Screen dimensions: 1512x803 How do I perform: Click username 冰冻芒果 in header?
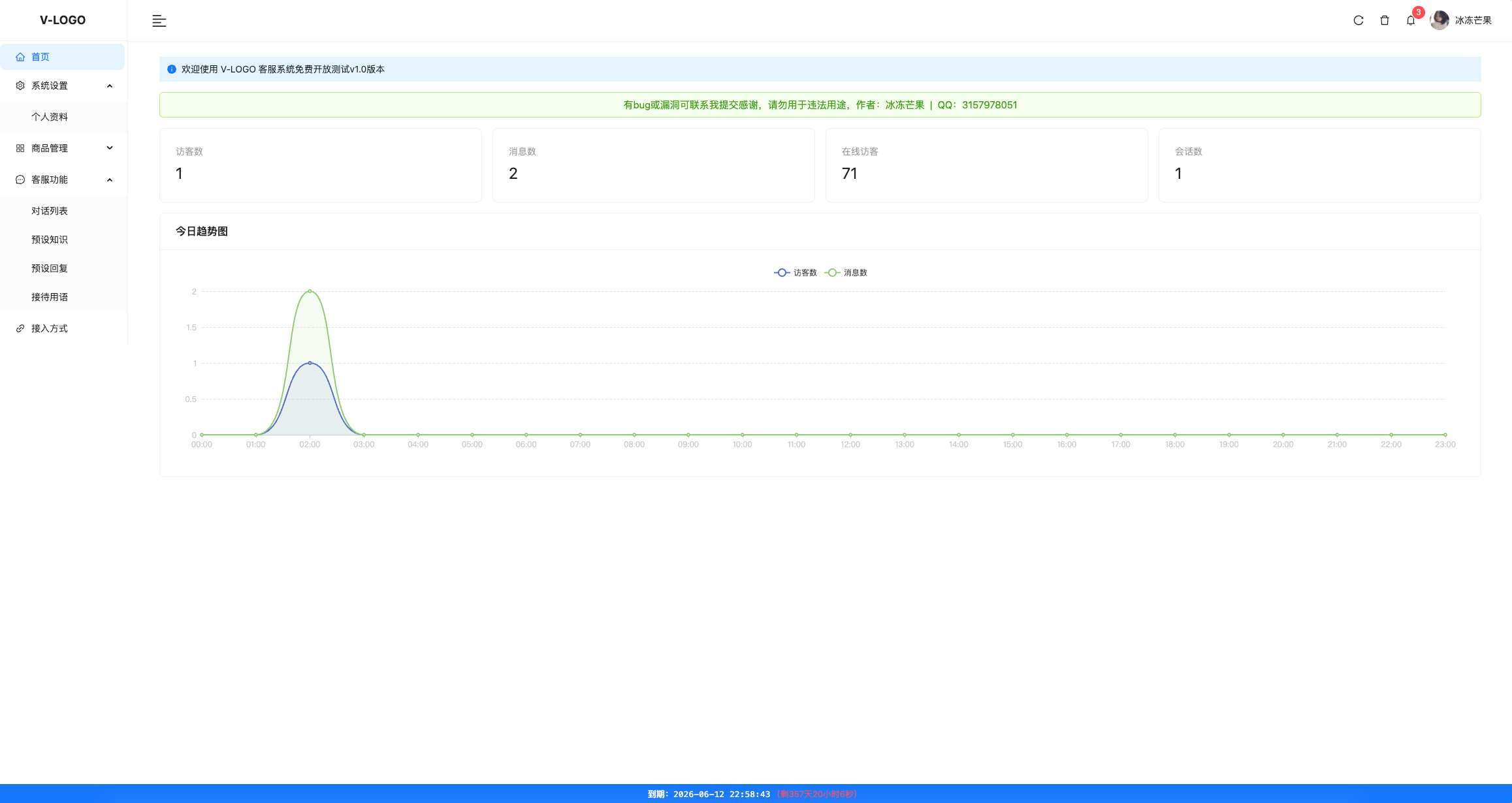[x=1473, y=20]
